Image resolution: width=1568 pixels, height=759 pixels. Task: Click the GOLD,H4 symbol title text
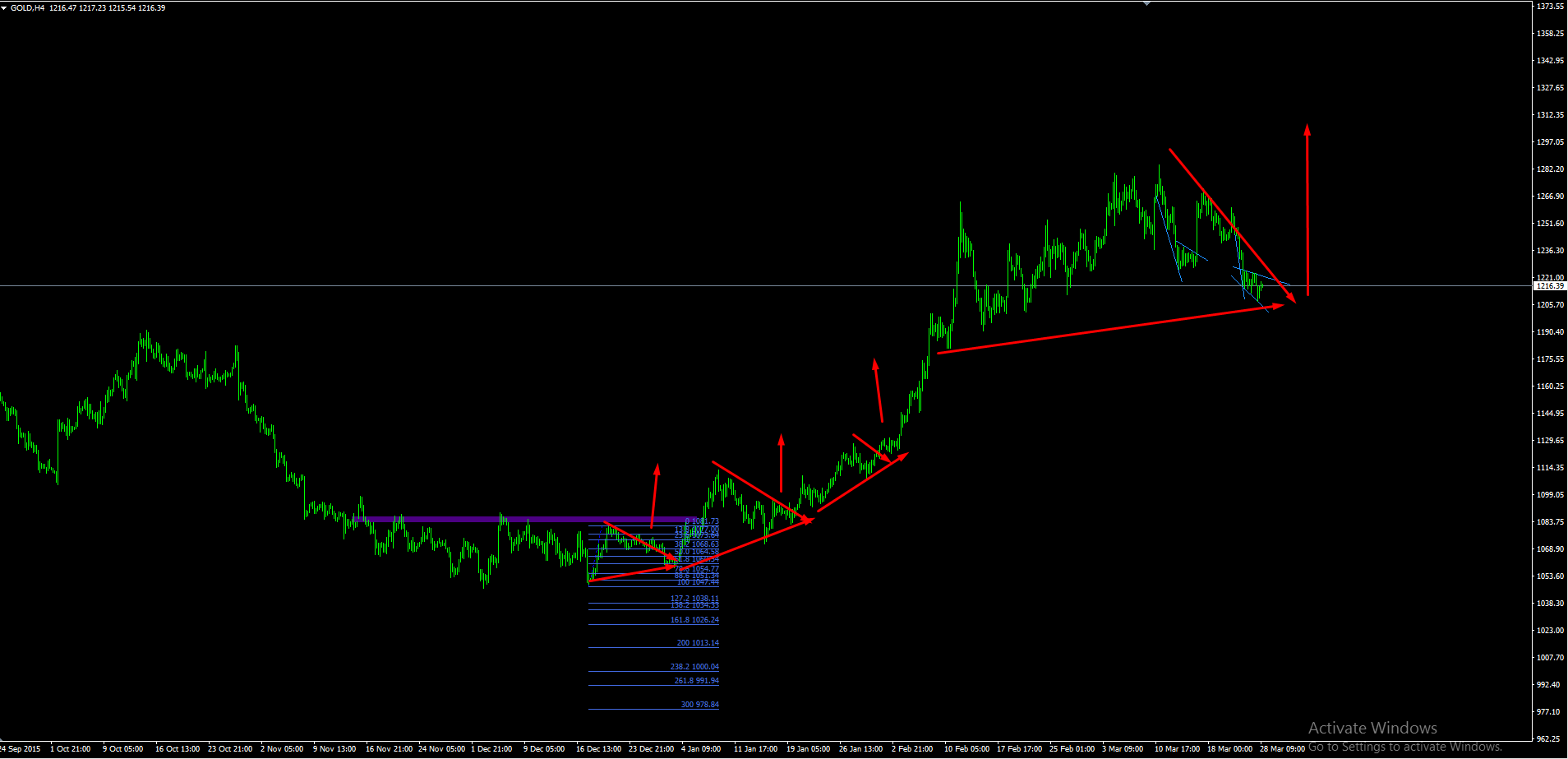[x=28, y=8]
